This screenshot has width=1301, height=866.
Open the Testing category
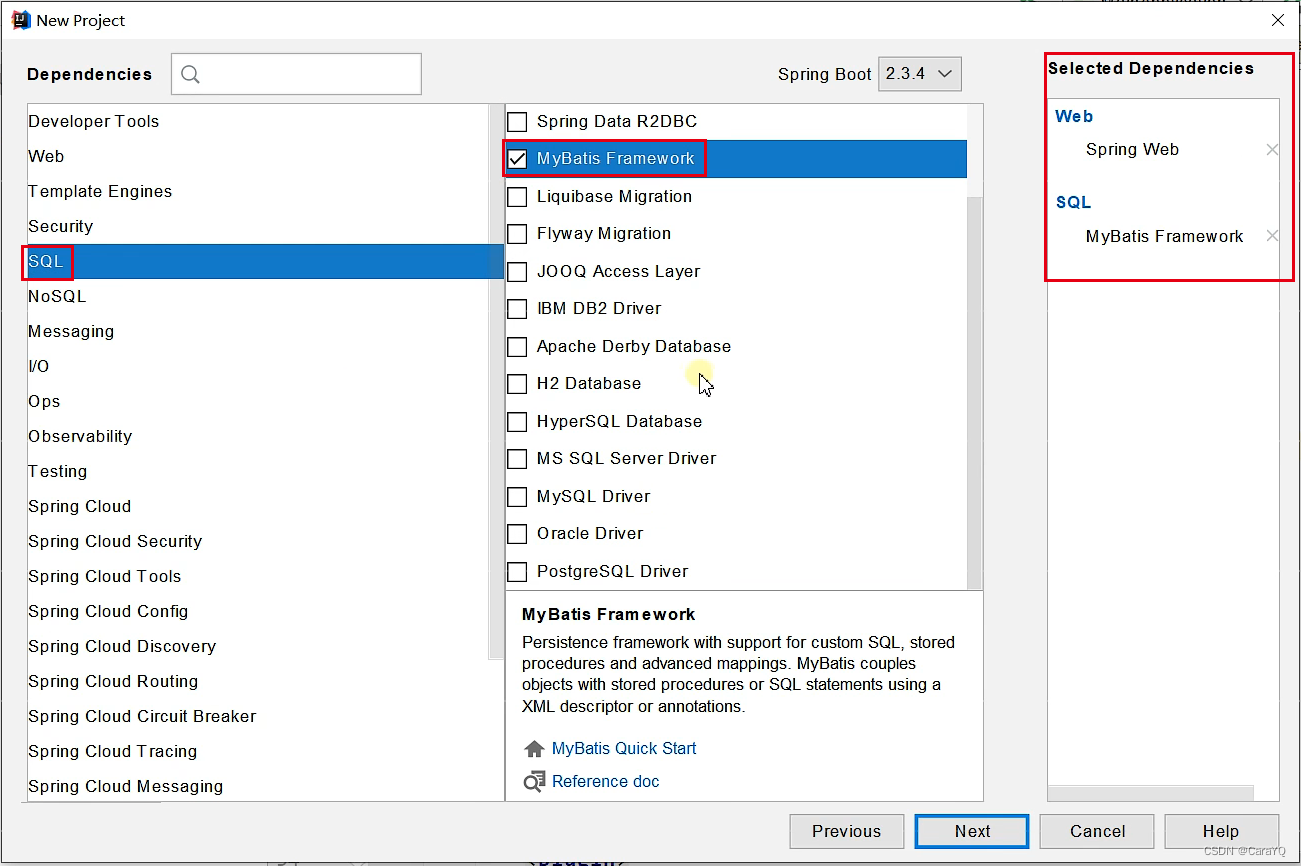click(x=258, y=472)
